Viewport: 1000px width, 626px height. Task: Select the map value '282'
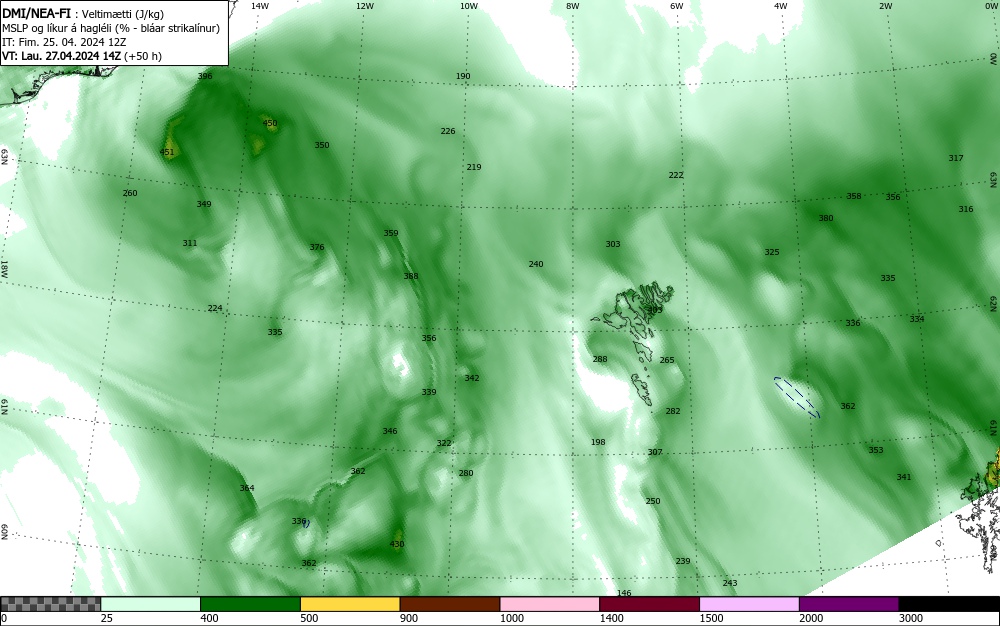(x=673, y=411)
